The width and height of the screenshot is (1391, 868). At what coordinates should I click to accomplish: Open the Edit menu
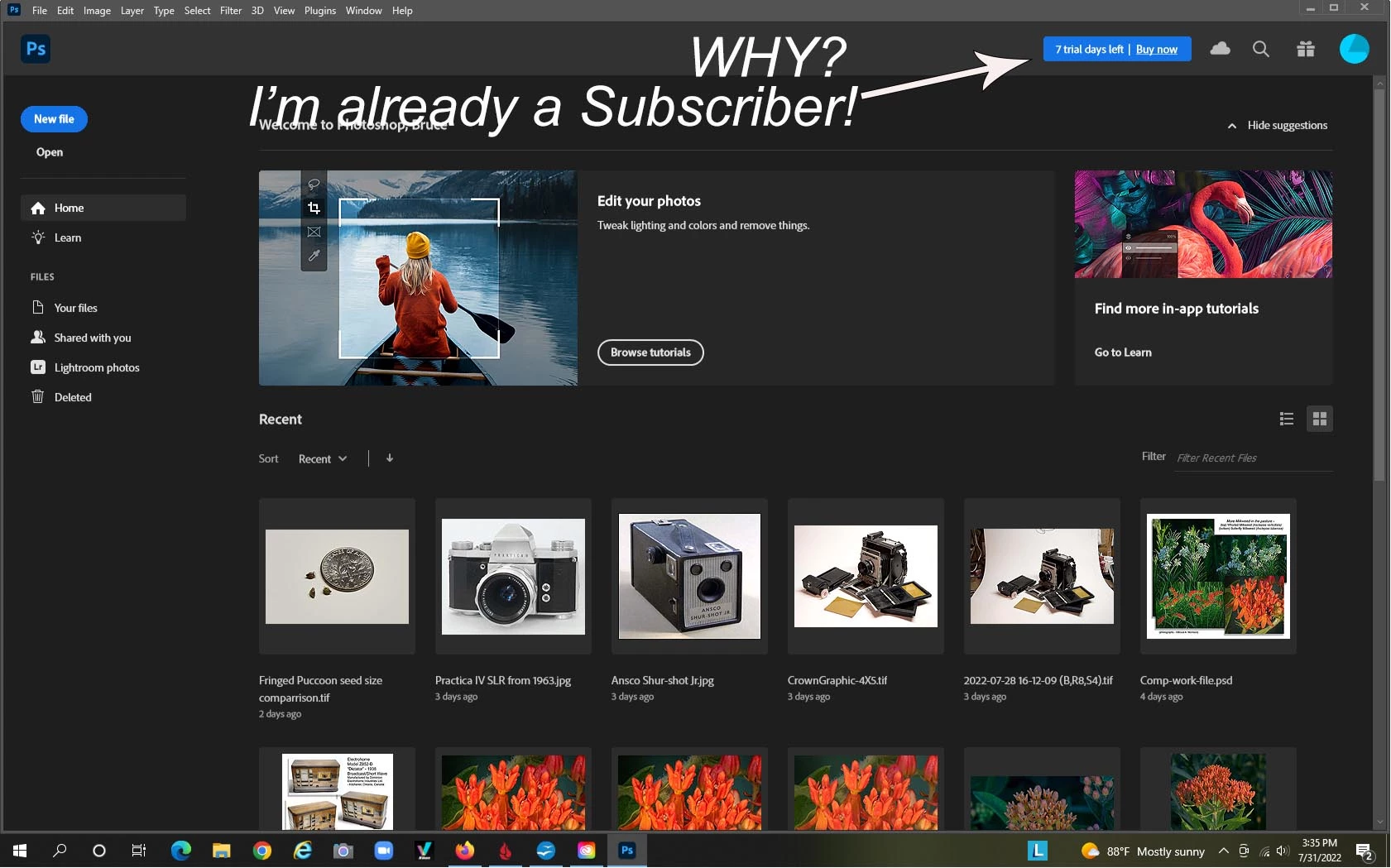pos(65,11)
